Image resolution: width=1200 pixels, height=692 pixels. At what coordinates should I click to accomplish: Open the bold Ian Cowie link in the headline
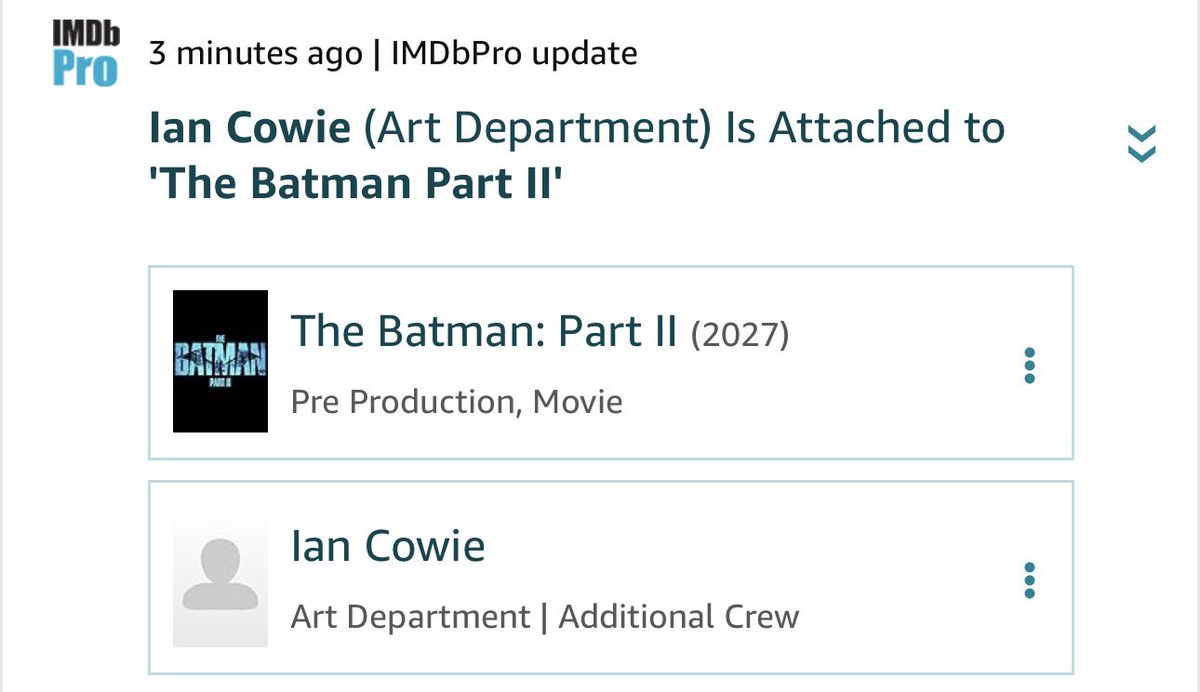coord(249,129)
